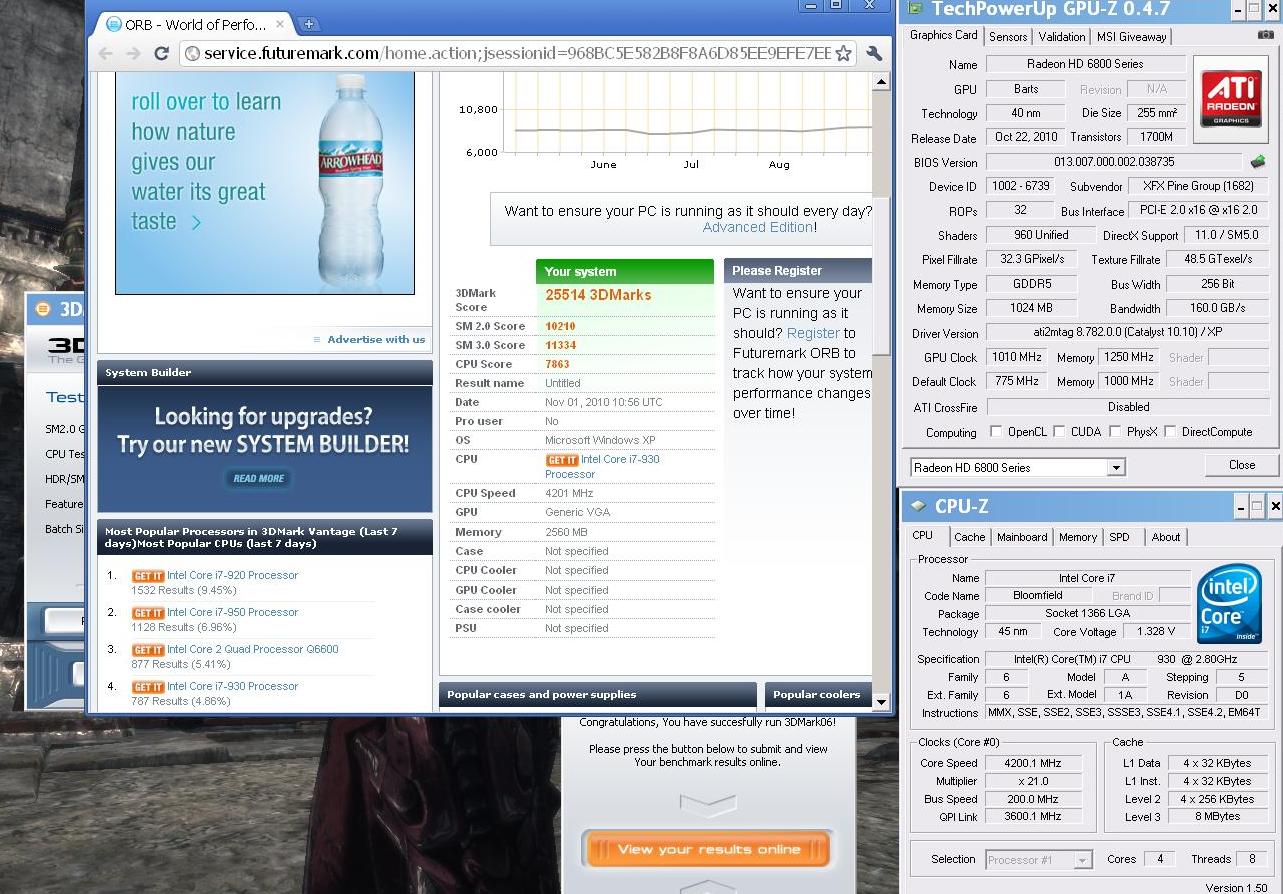Click the GPU-Z title bar icon
The height and width of the screenshot is (894, 1283).
915,10
